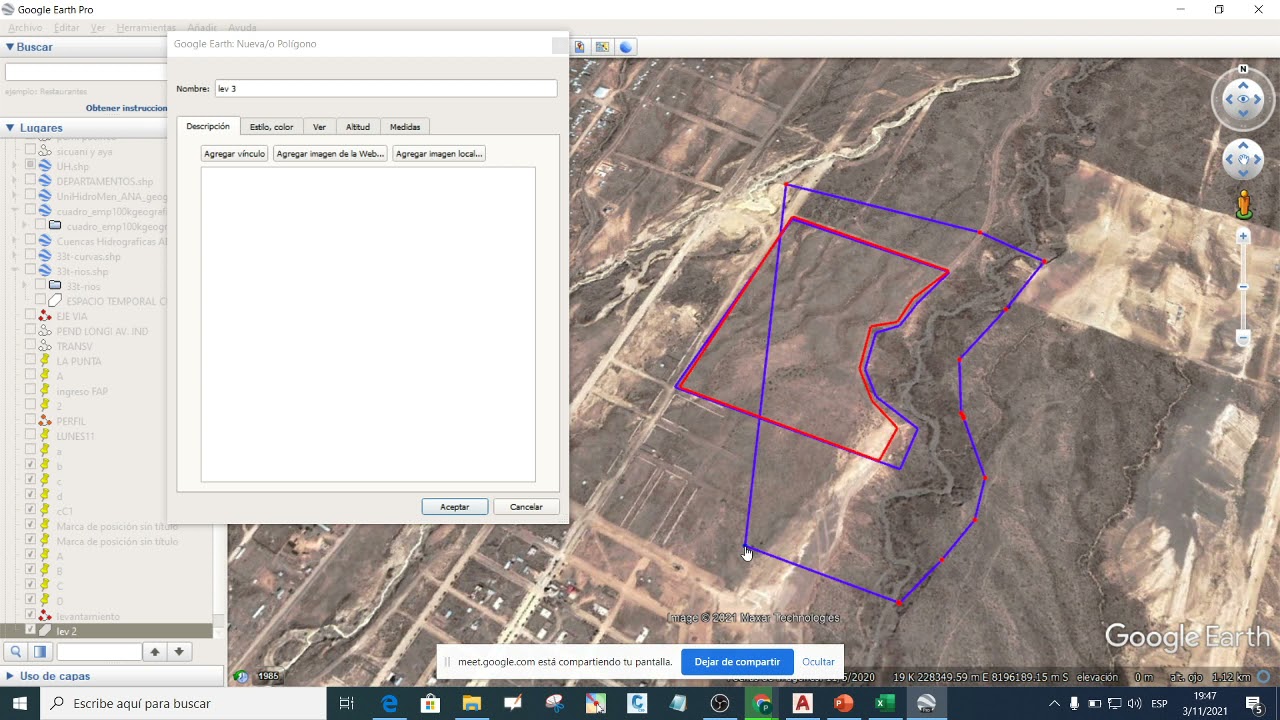Click the description text area
The width and height of the screenshot is (1280, 720).
click(x=368, y=325)
